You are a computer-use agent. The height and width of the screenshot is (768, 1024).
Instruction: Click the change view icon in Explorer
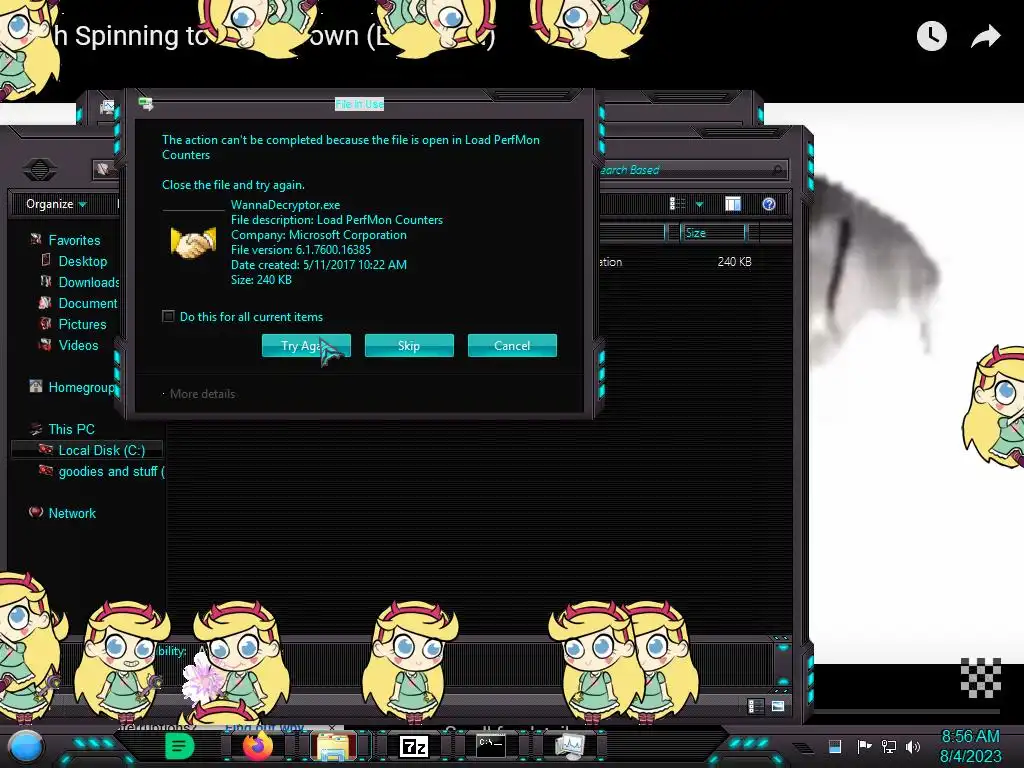(677, 204)
